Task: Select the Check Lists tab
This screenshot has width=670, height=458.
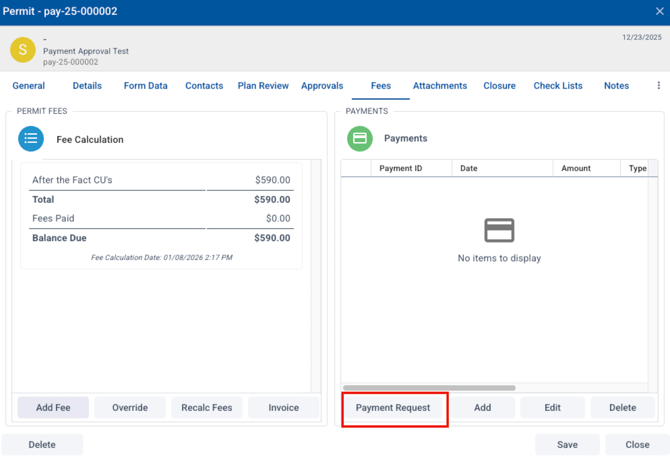Action: coord(558,86)
